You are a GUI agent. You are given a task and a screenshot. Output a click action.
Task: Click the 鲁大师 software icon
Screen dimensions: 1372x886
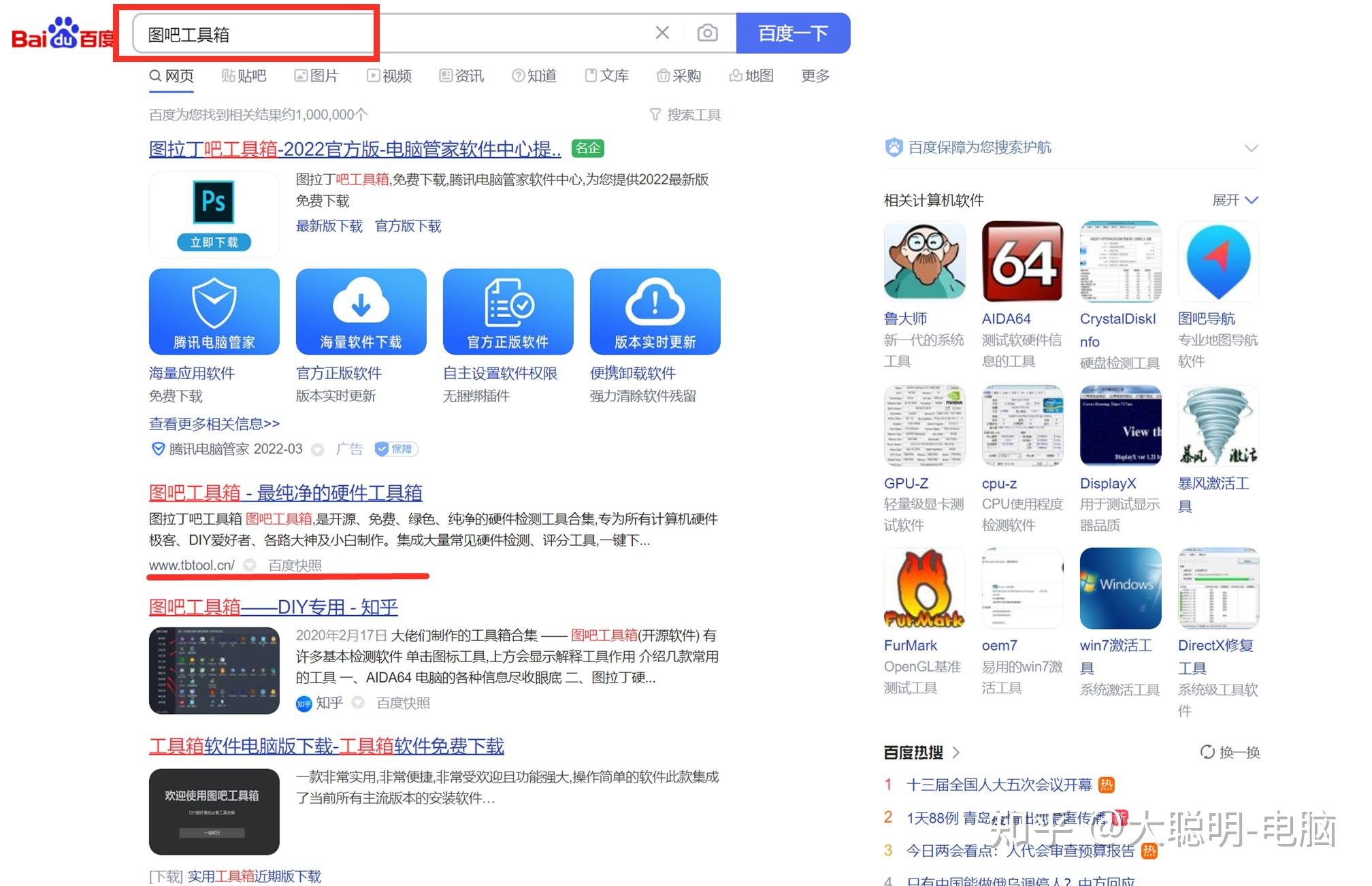[x=924, y=261]
